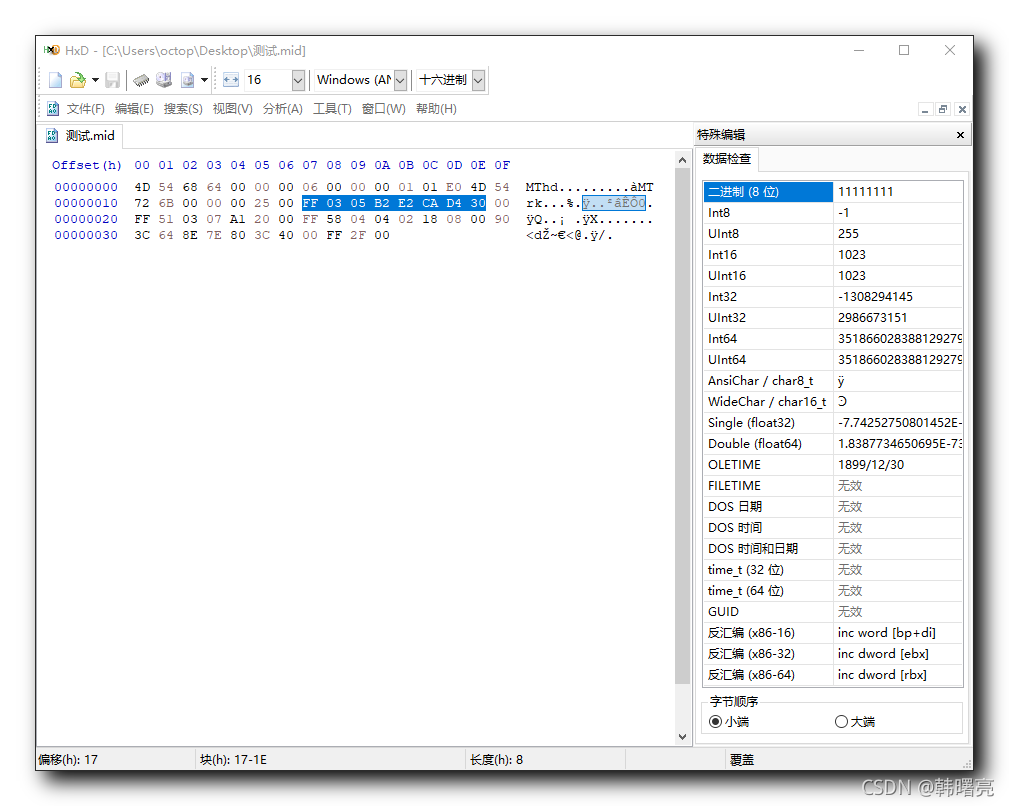The image size is (1009, 806).
Task: Click the hex view scroll up arrow
Action: (x=682, y=159)
